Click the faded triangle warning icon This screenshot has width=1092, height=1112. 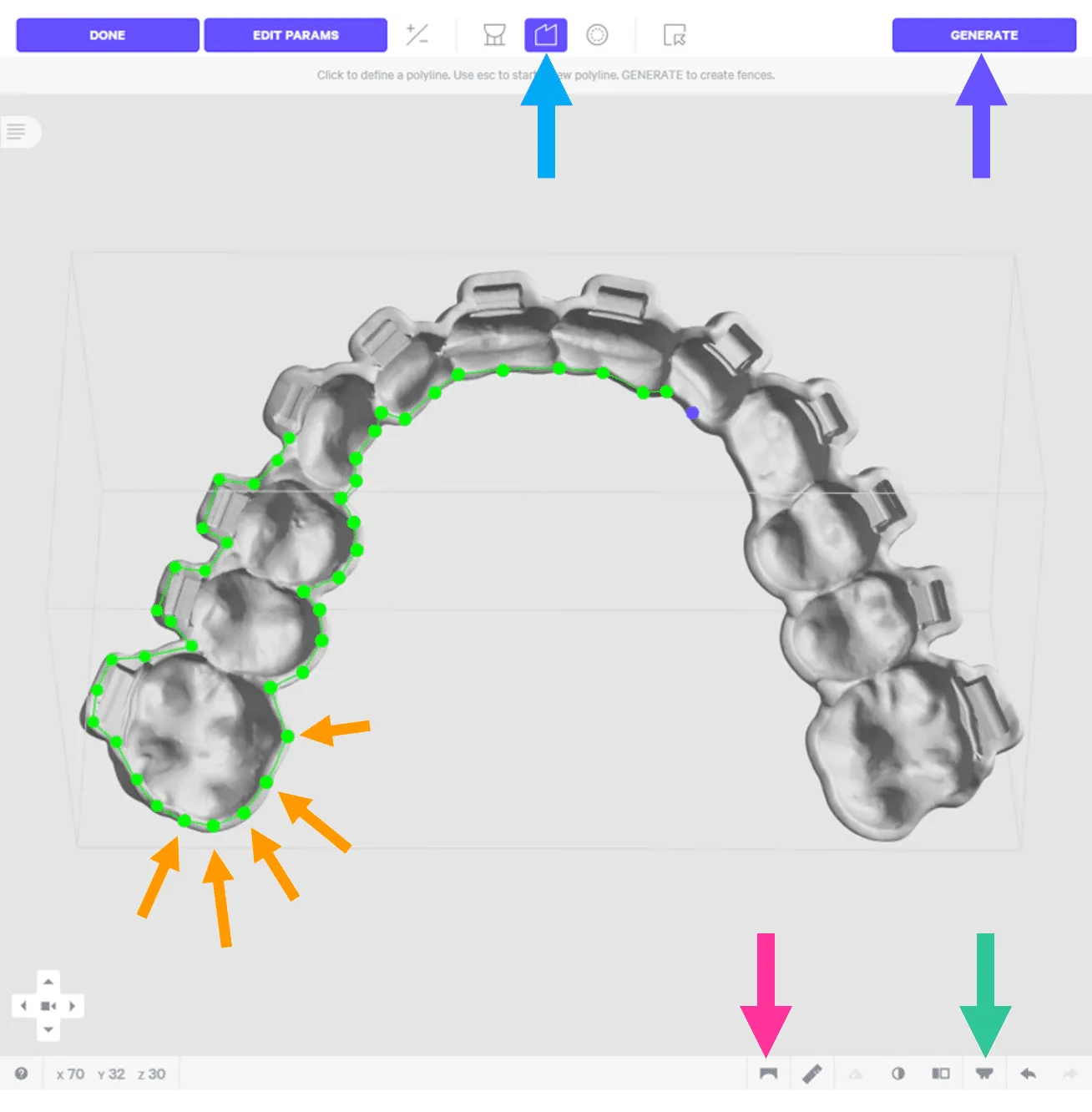(x=856, y=1074)
